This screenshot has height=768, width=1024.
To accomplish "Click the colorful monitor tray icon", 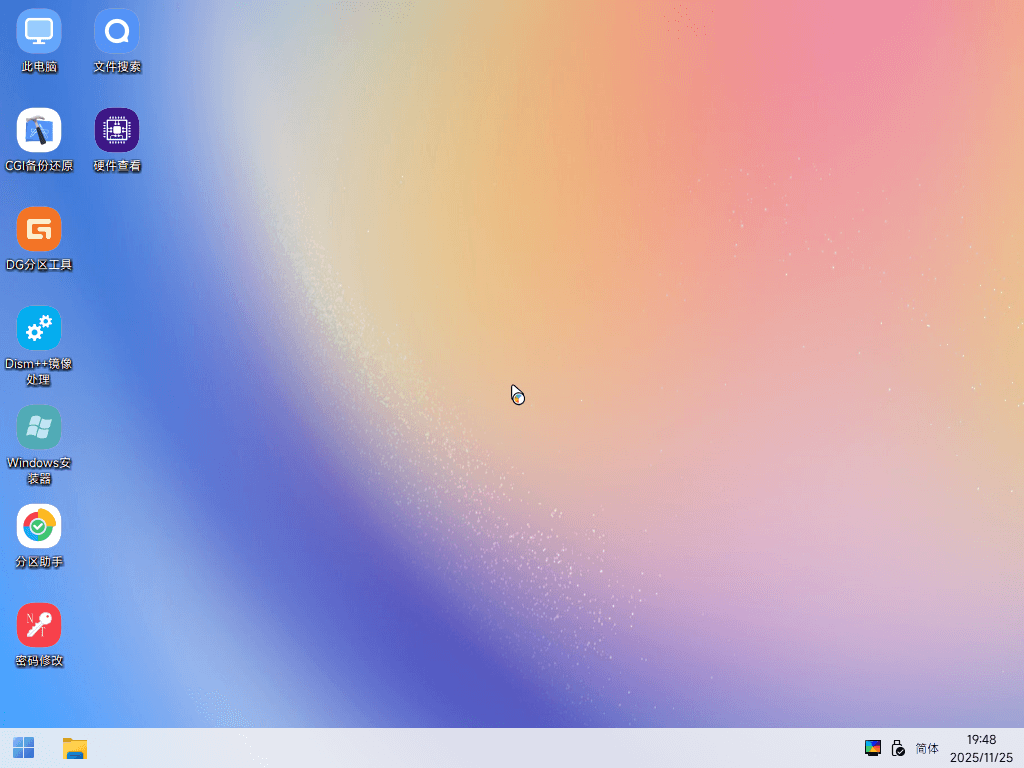I will (872, 748).
